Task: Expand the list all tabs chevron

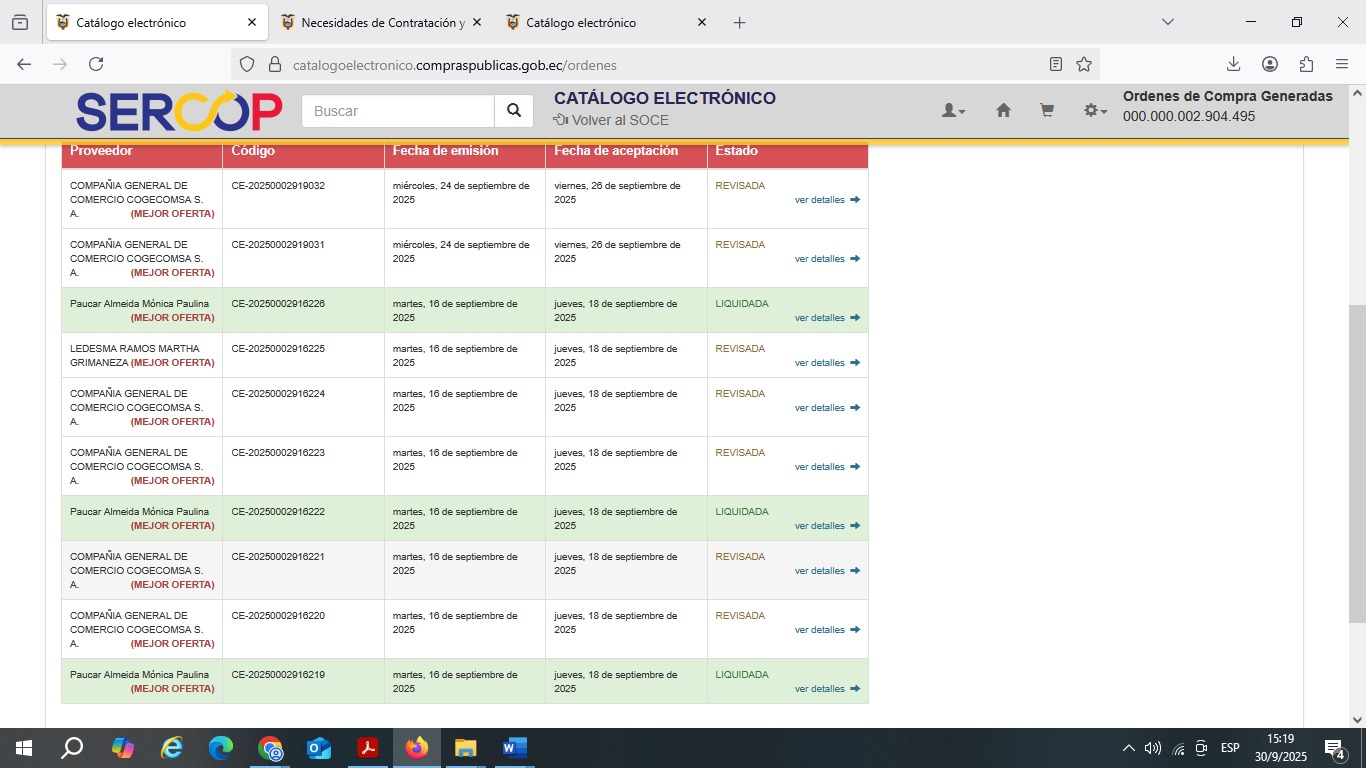Action: point(1167,22)
